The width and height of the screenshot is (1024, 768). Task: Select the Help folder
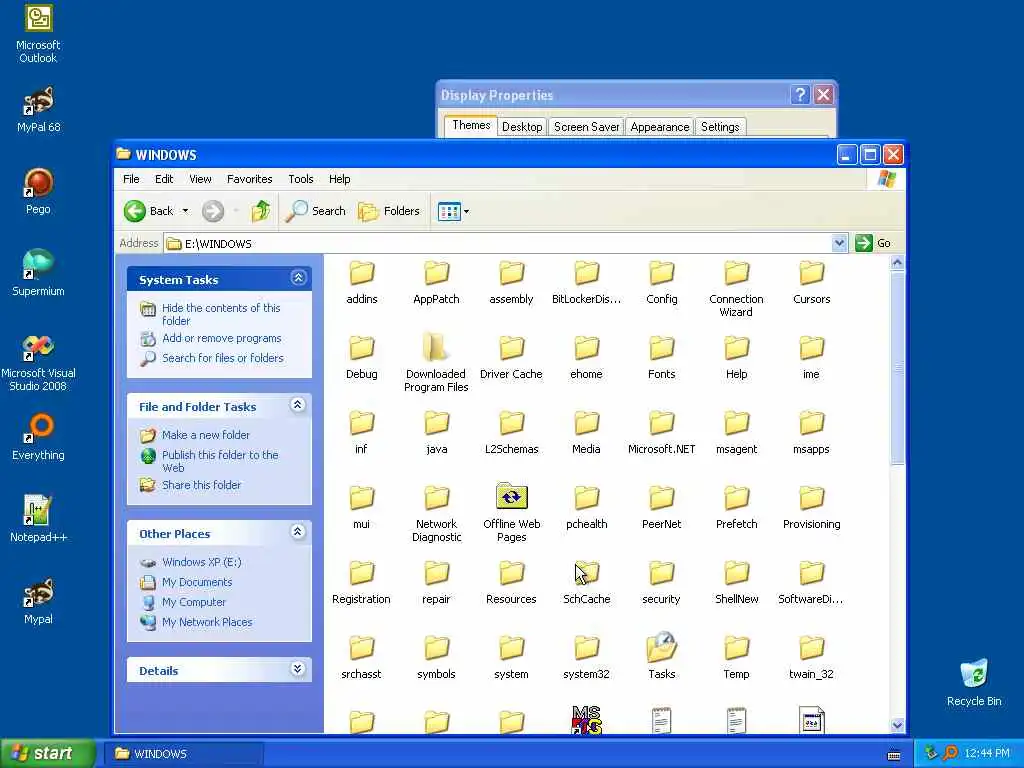point(737,359)
